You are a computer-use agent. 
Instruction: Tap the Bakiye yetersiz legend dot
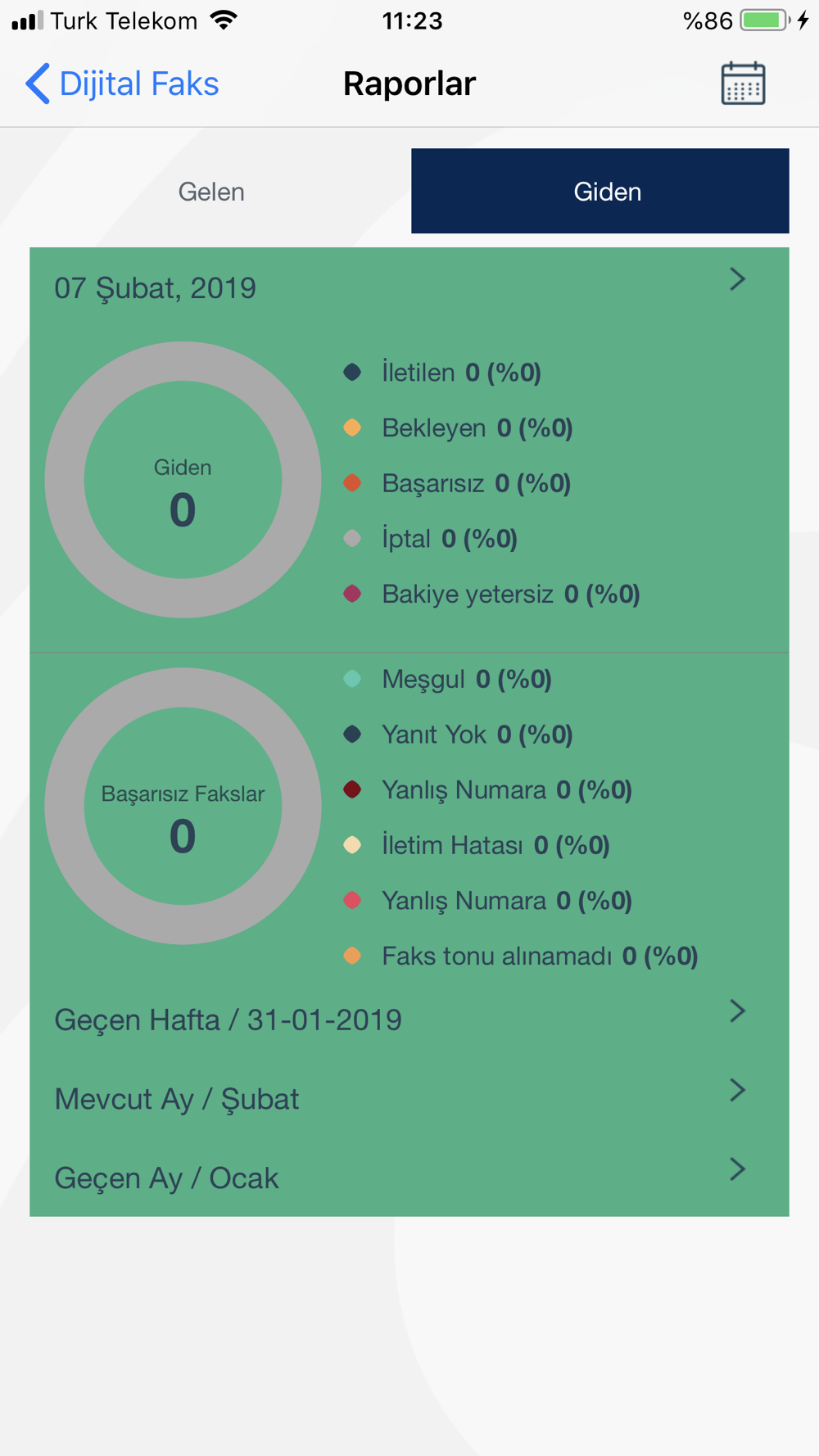point(352,594)
